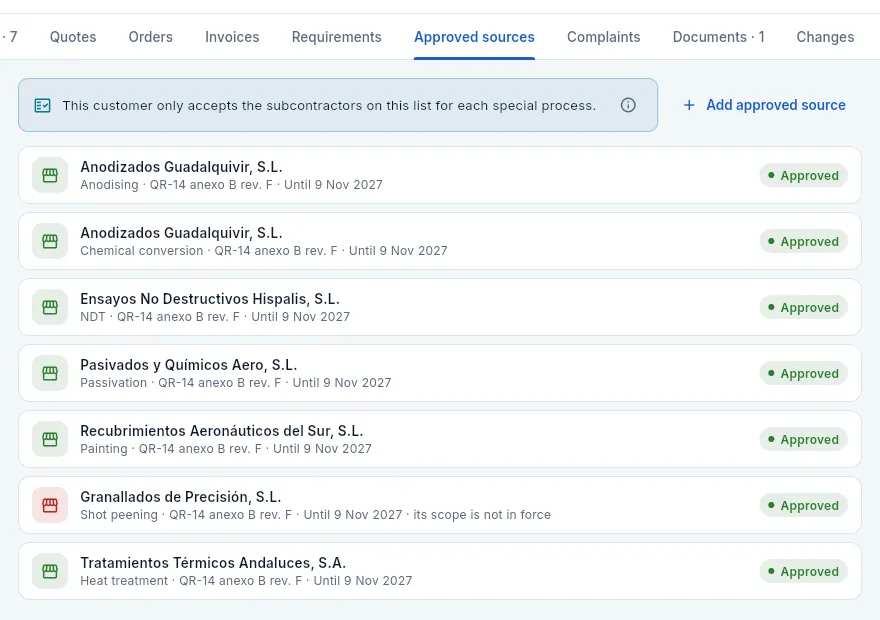Open Anodizados Guadalquivir name in the Chemical conversion row
Screen dimensions: 880x620
[181, 233]
